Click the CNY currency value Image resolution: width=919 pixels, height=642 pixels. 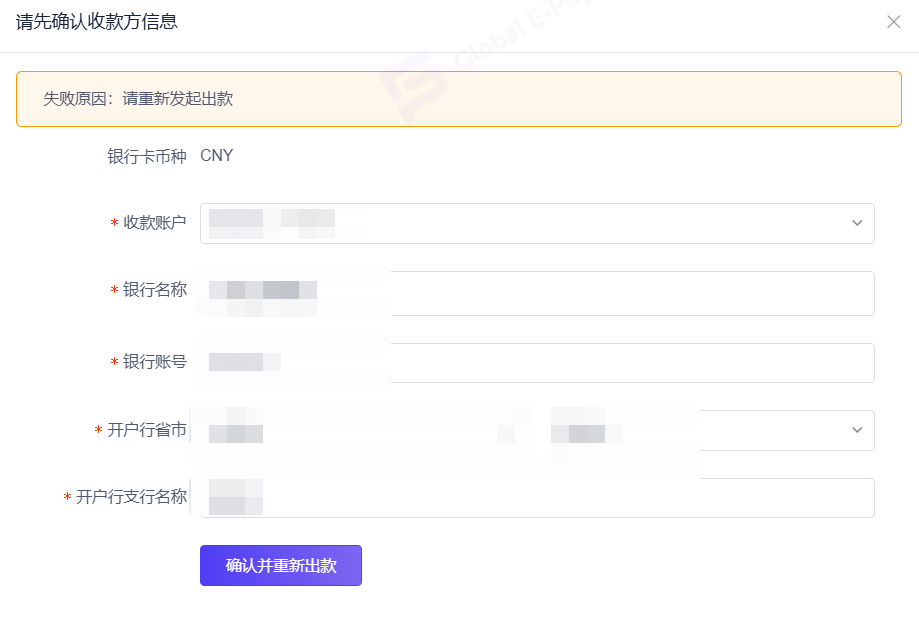(217, 156)
